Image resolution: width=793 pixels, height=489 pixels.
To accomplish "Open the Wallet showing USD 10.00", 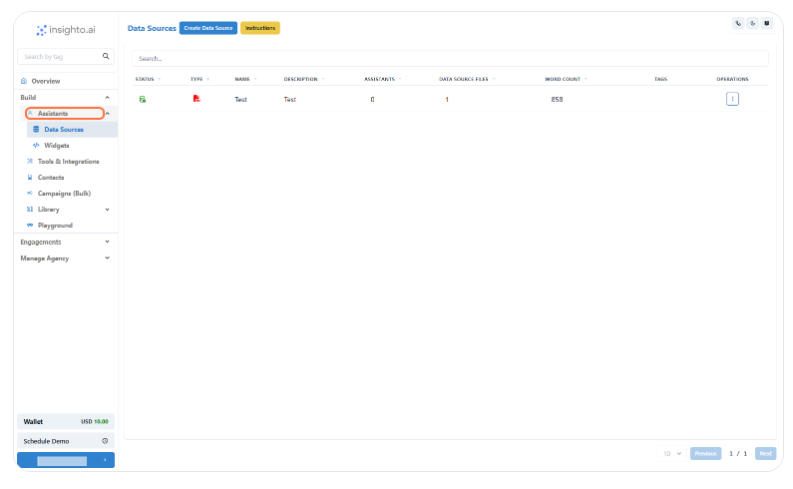I will tap(66, 421).
